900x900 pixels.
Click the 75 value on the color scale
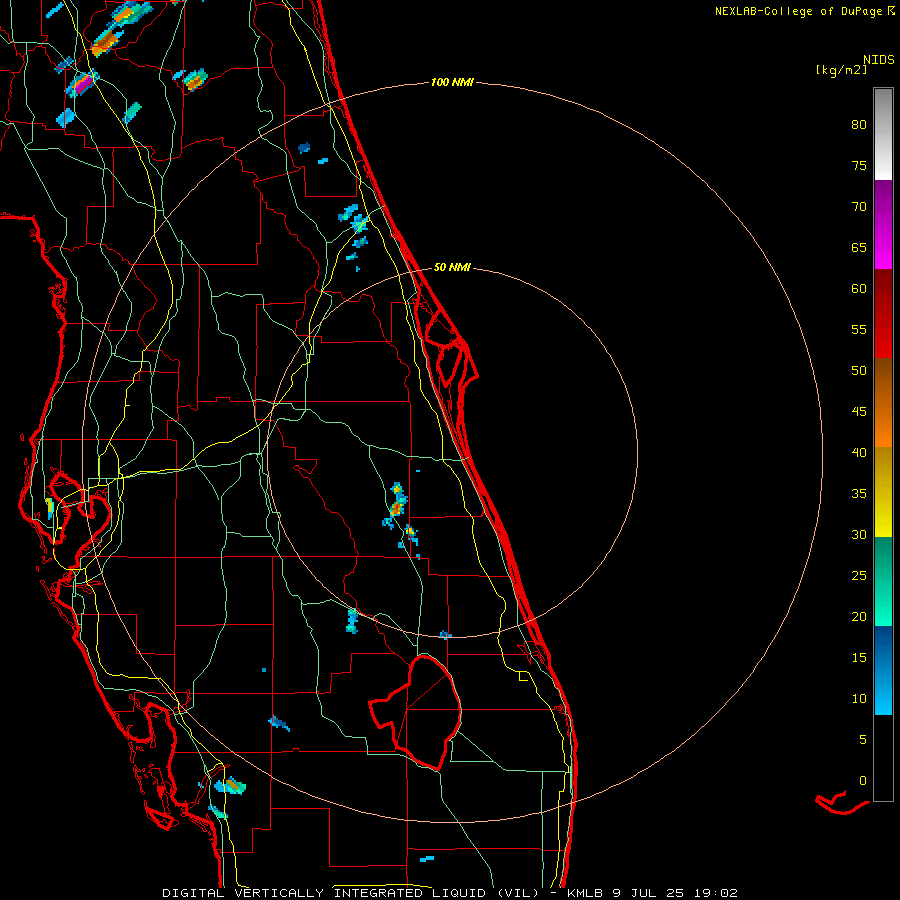[x=859, y=165]
